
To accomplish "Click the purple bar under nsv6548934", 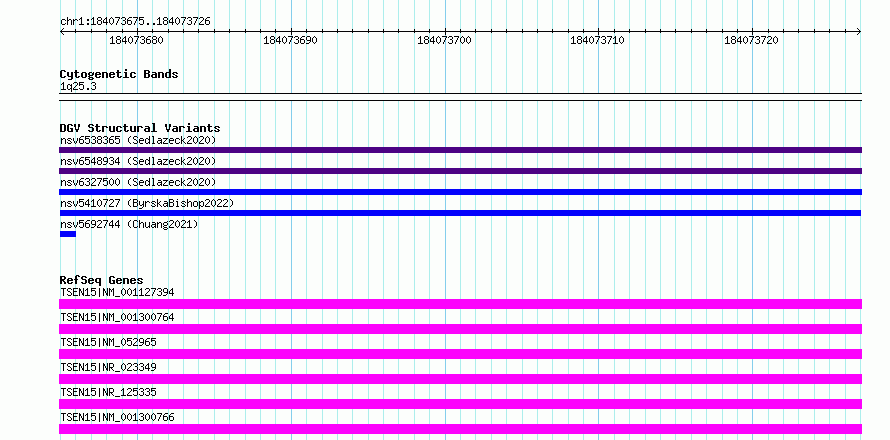I will pos(460,171).
